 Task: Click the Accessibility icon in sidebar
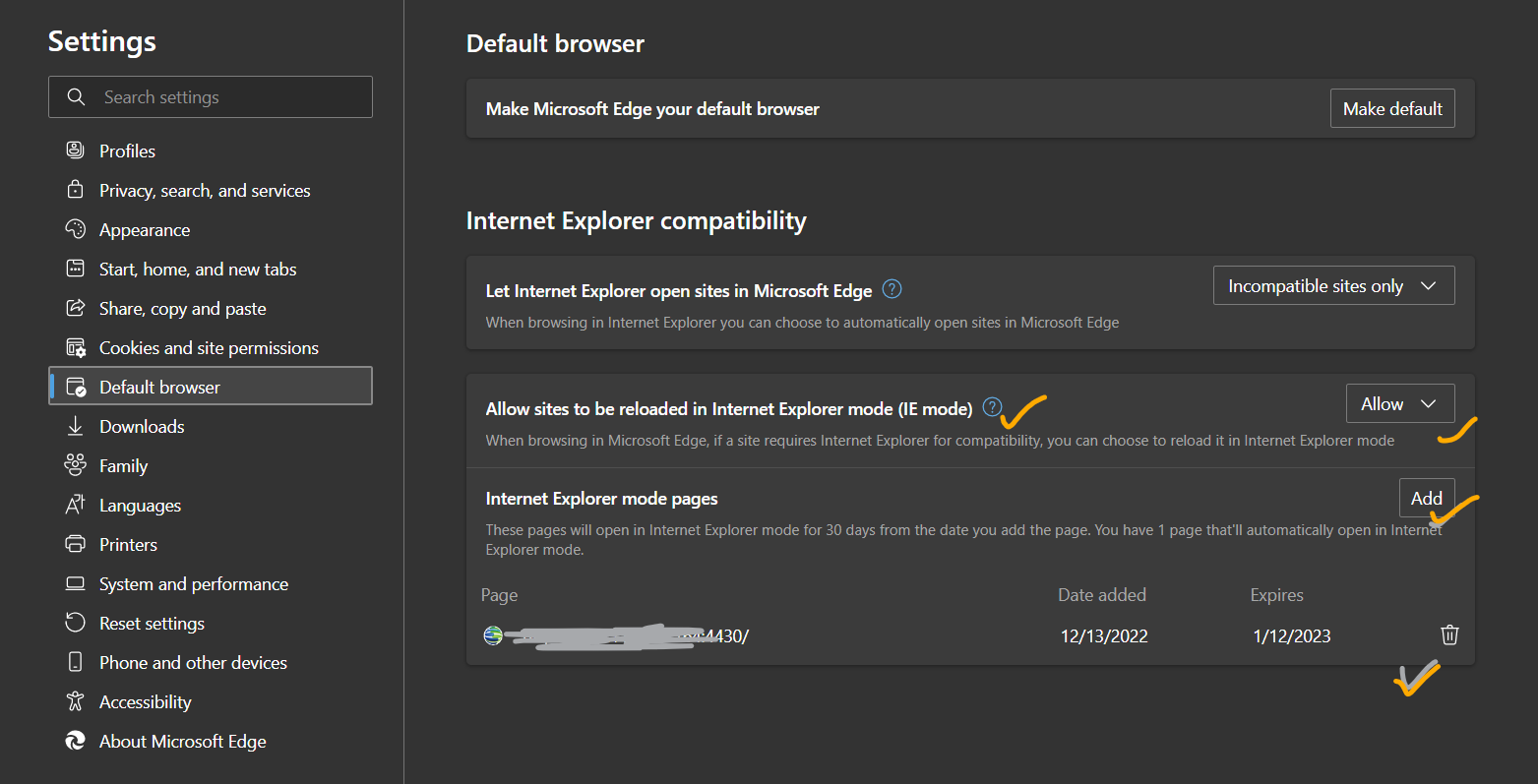tap(75, 701)
